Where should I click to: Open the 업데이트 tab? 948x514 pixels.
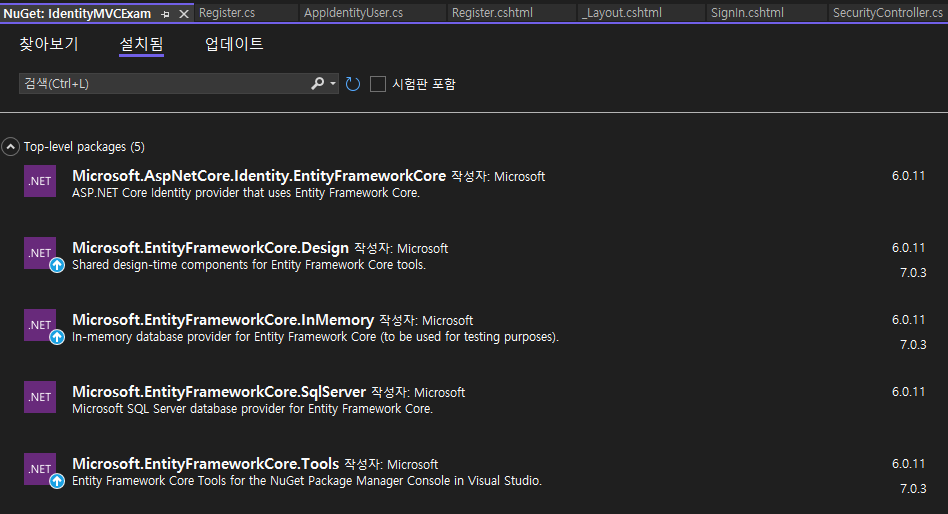234,44
